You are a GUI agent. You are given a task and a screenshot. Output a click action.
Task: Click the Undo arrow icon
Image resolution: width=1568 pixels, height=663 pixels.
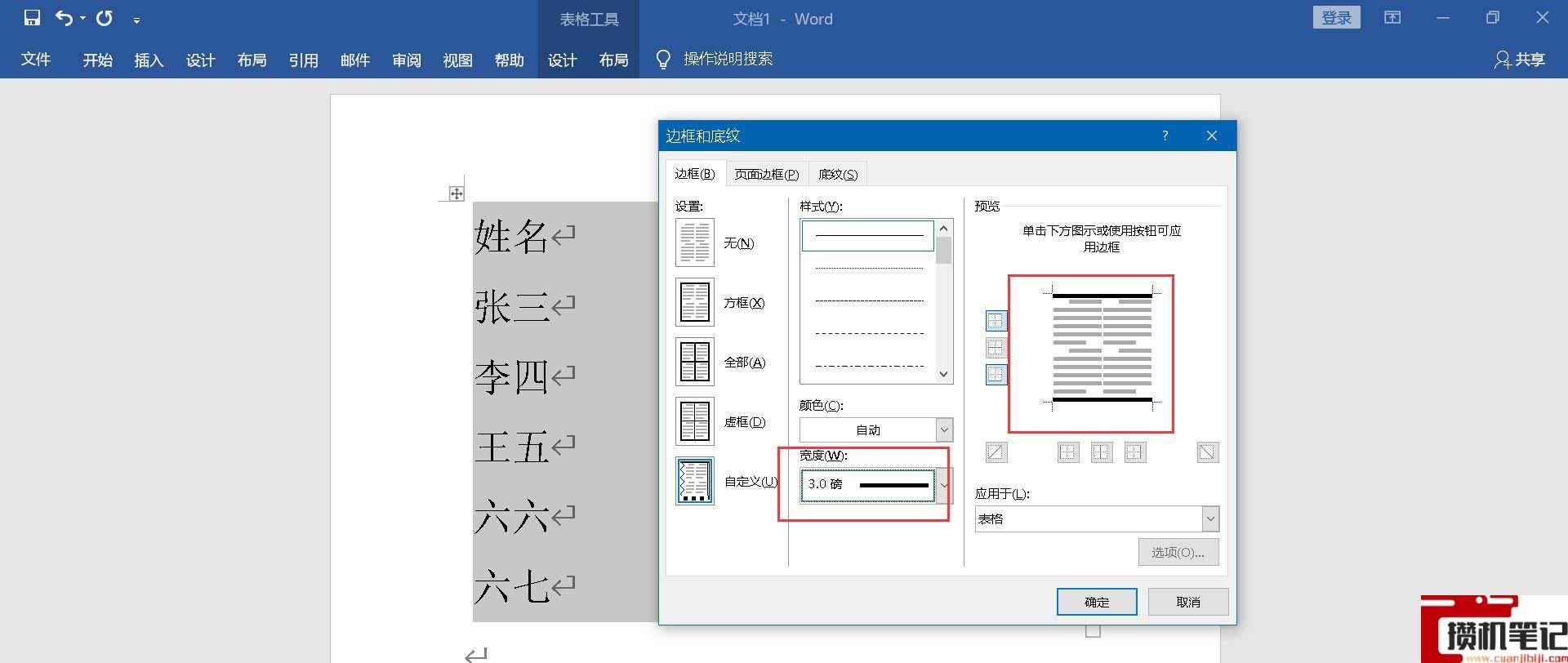64,18
